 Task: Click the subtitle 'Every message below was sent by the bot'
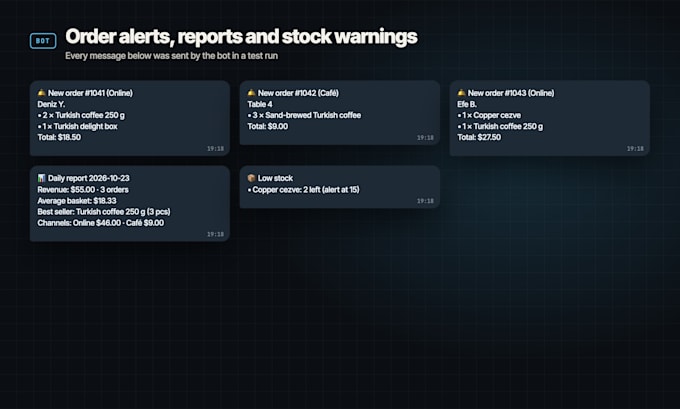[x=148, y=56]
